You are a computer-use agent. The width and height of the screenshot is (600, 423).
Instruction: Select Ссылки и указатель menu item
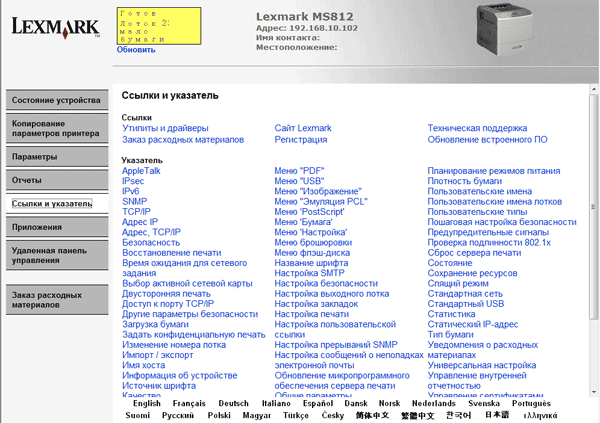click(57, 204)
